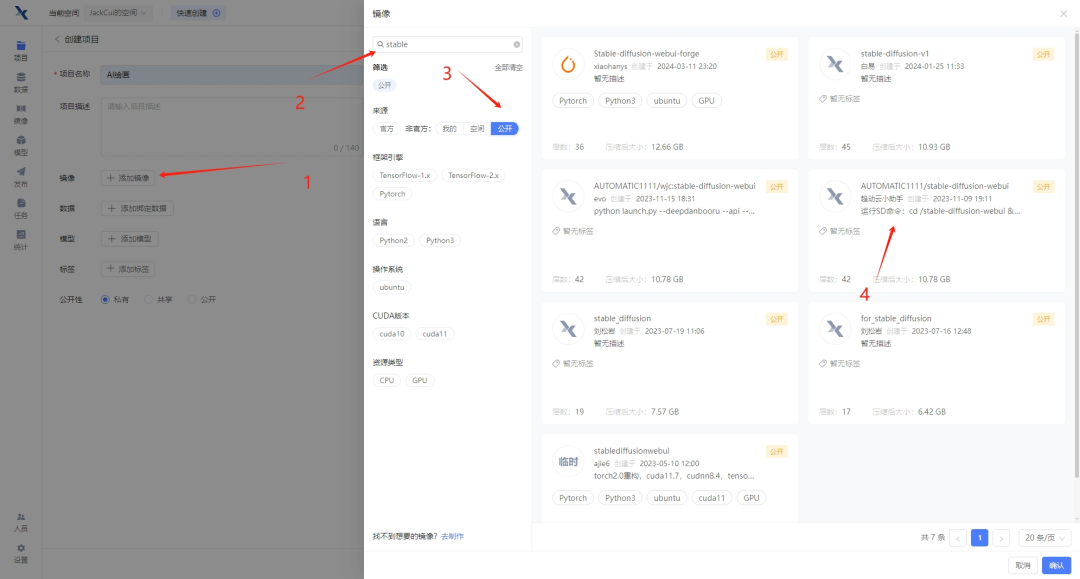Close the 镜像 dialog with the X
1080x579 pixels.
pyautogui.click(x=1063, y=13)
